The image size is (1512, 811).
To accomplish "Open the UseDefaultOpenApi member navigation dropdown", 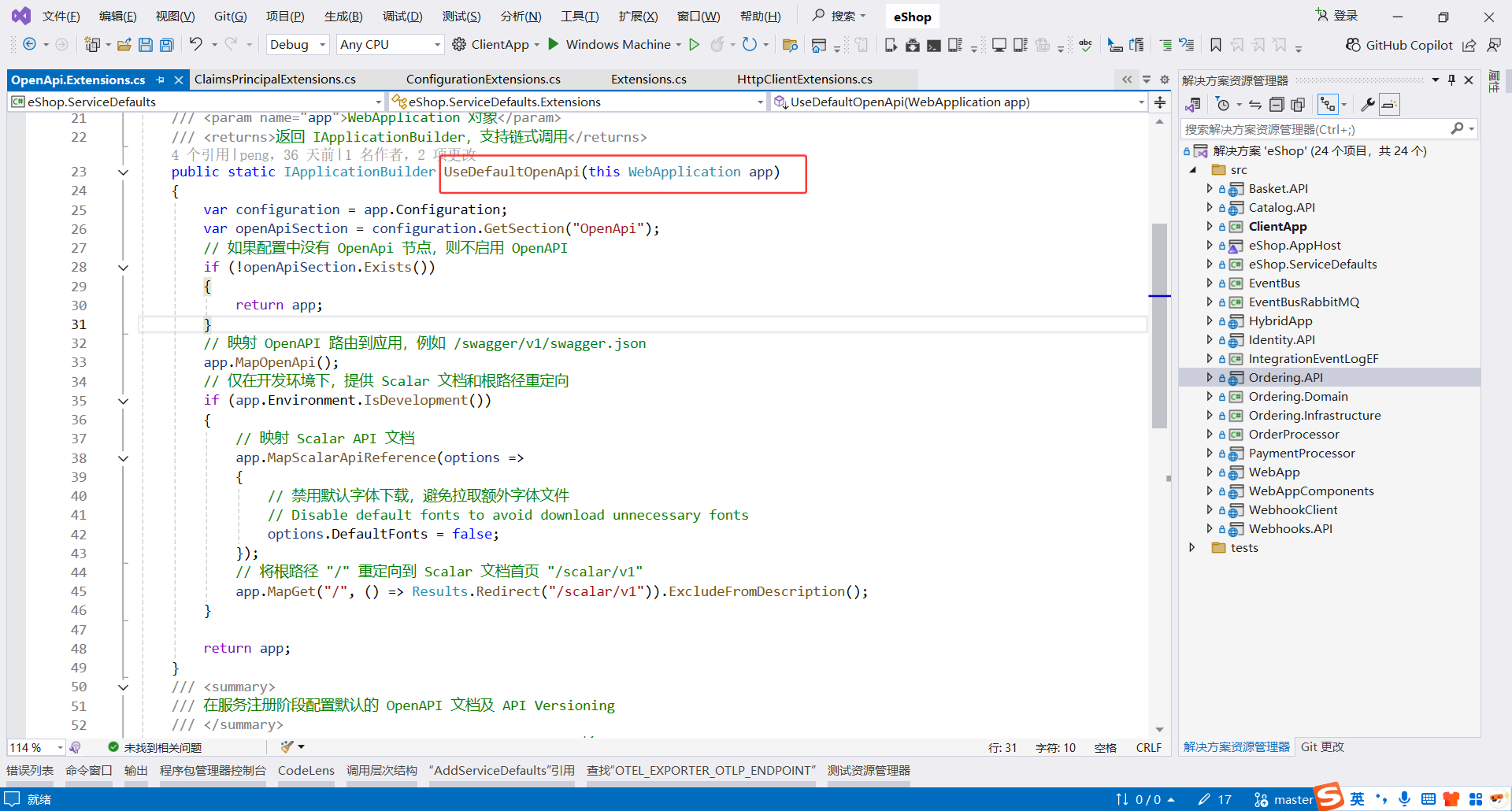I will [959, 102].
